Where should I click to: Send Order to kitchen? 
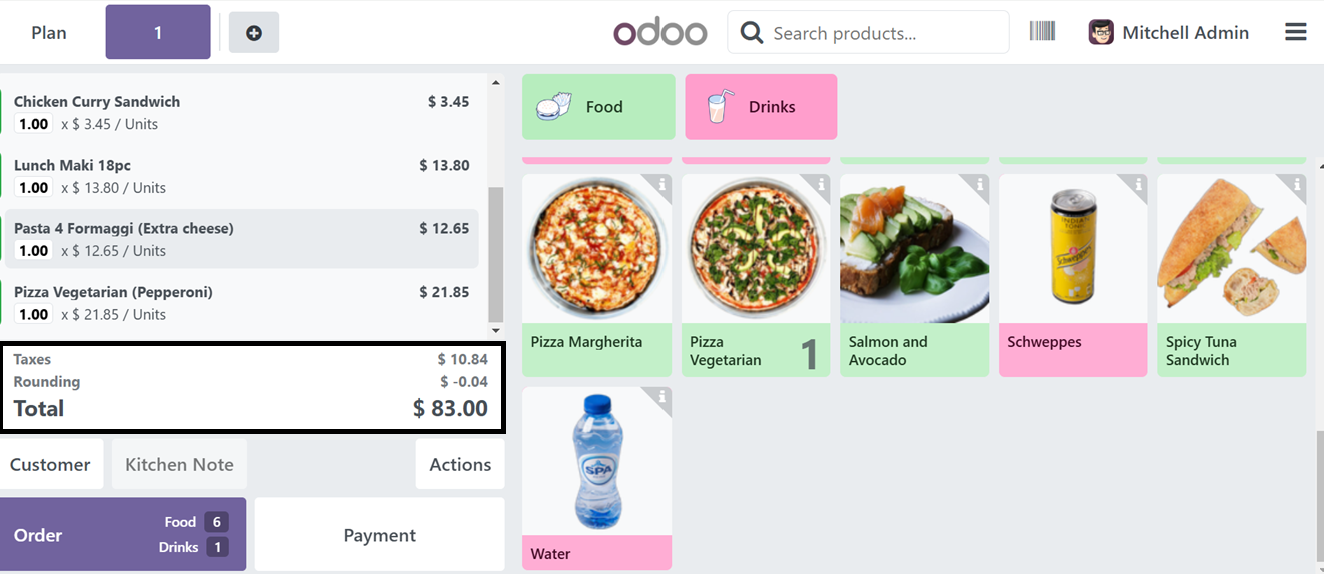tap(123, 535)
